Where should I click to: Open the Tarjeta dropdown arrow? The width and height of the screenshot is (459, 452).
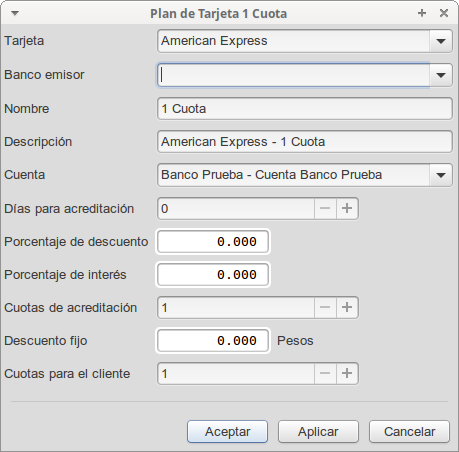tap(441, 41)
